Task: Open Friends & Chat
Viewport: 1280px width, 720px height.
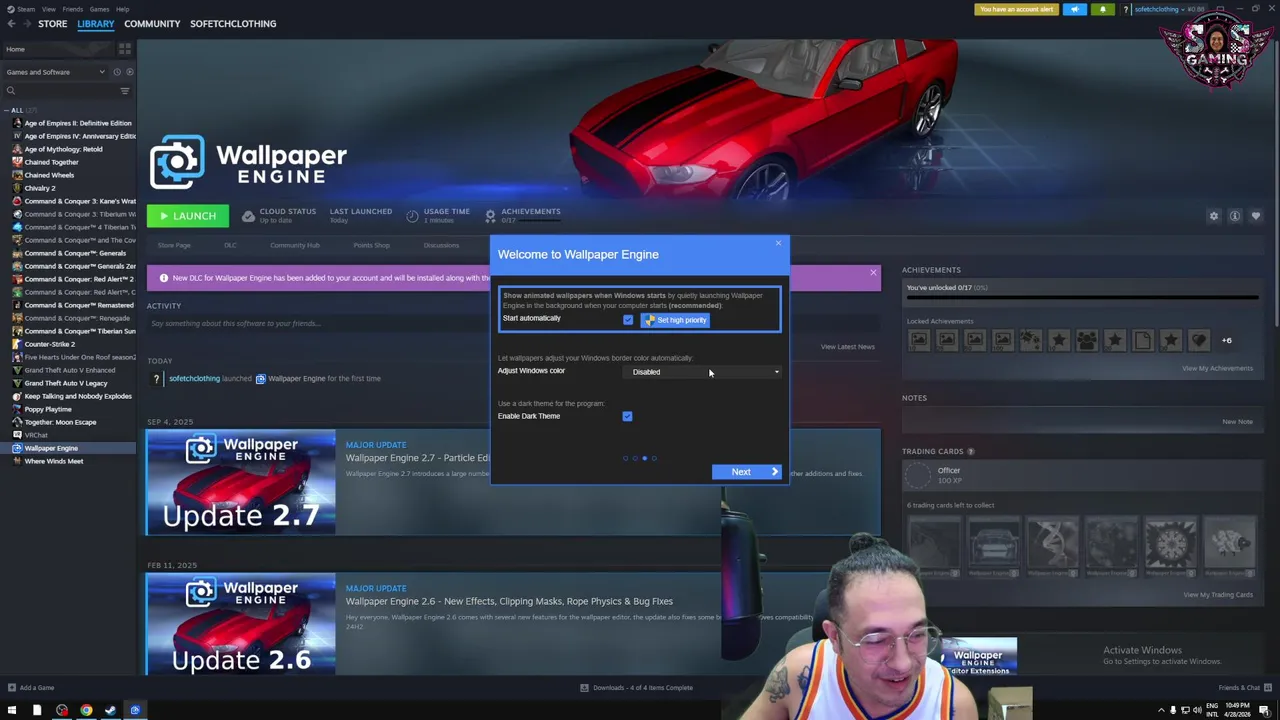Action: 1244,687
